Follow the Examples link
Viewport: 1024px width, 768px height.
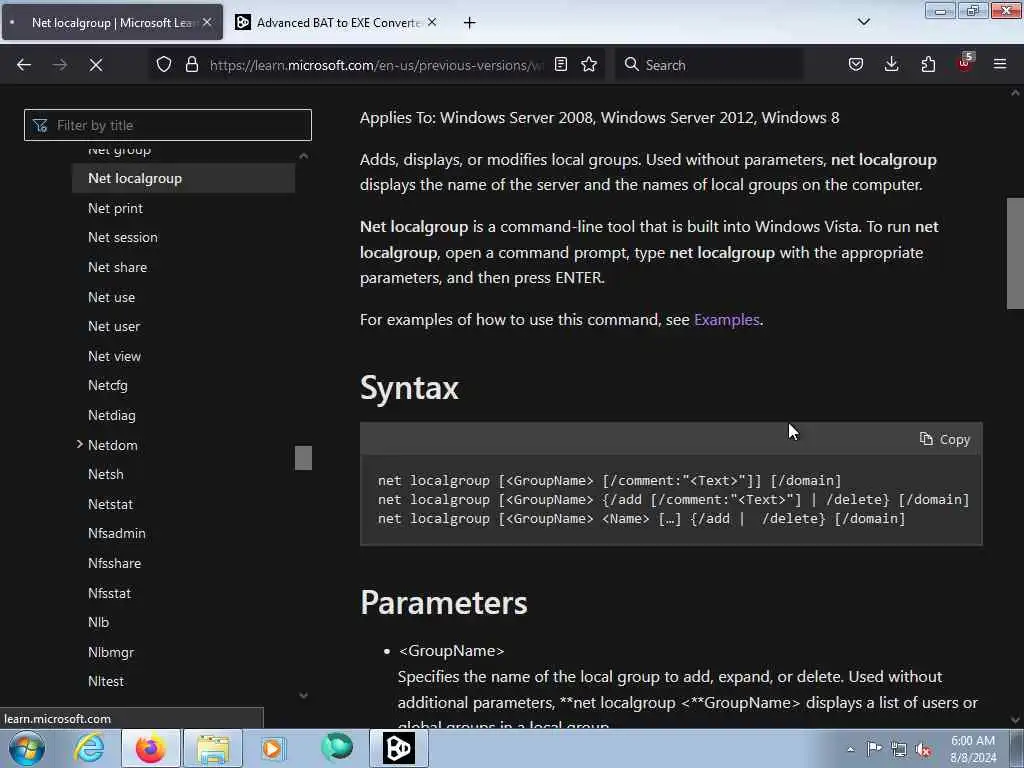[x=726, y=320]
